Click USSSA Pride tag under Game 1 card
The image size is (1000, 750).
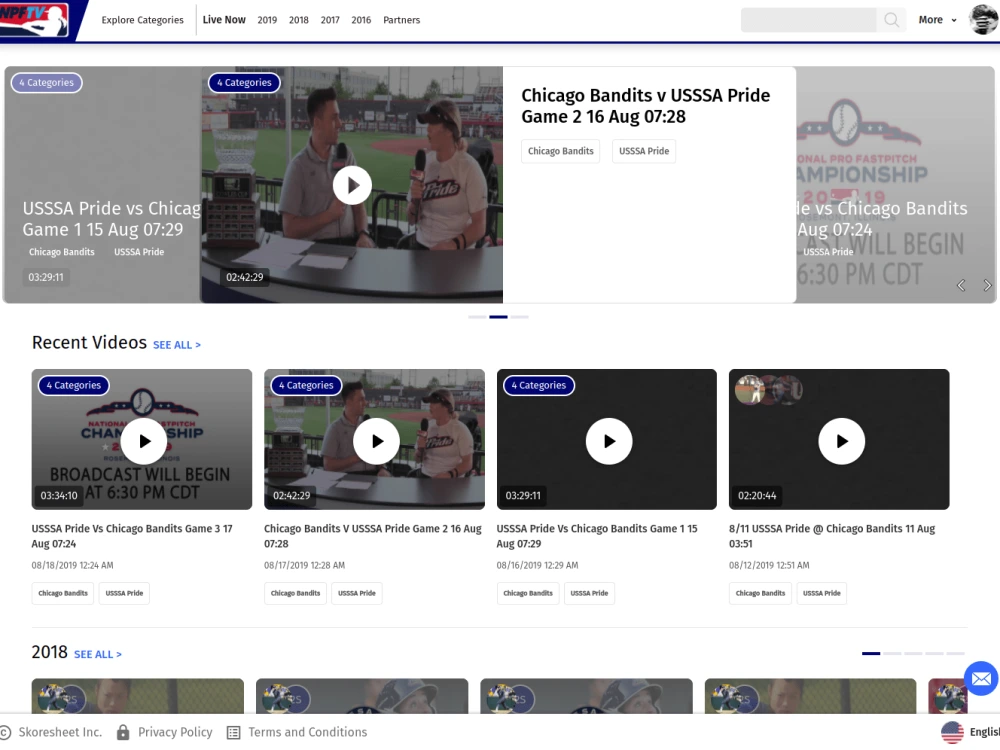[x=589, y=593]
